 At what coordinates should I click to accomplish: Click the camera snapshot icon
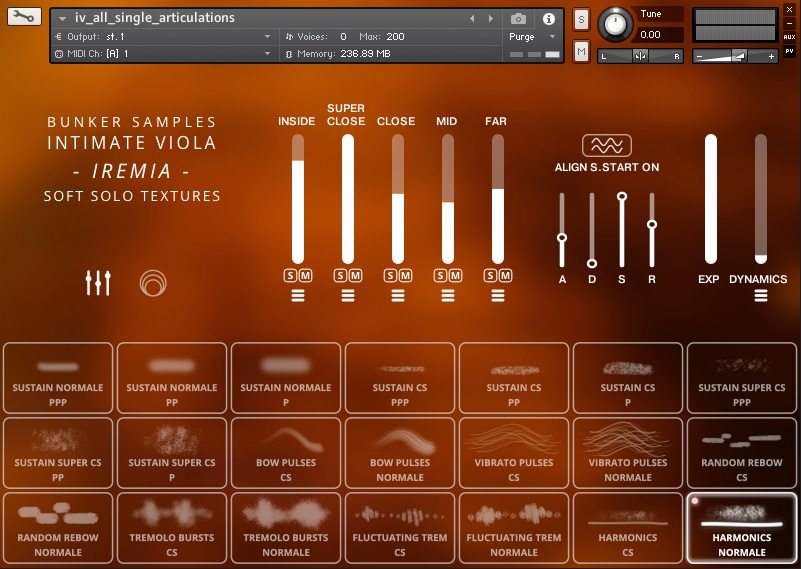pyautogui.click(x=518, y=19)
